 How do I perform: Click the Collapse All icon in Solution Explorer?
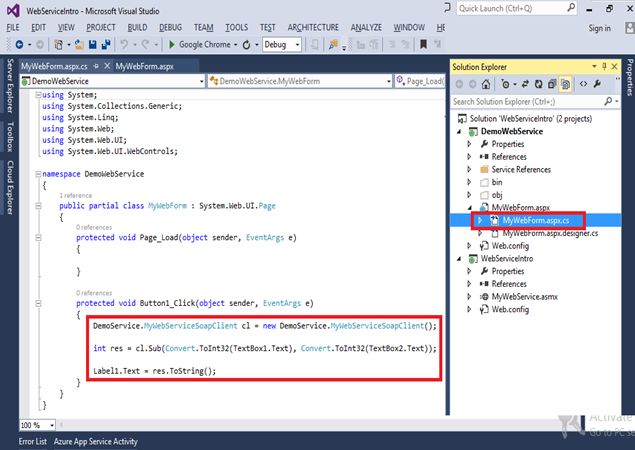pos(552,84)
